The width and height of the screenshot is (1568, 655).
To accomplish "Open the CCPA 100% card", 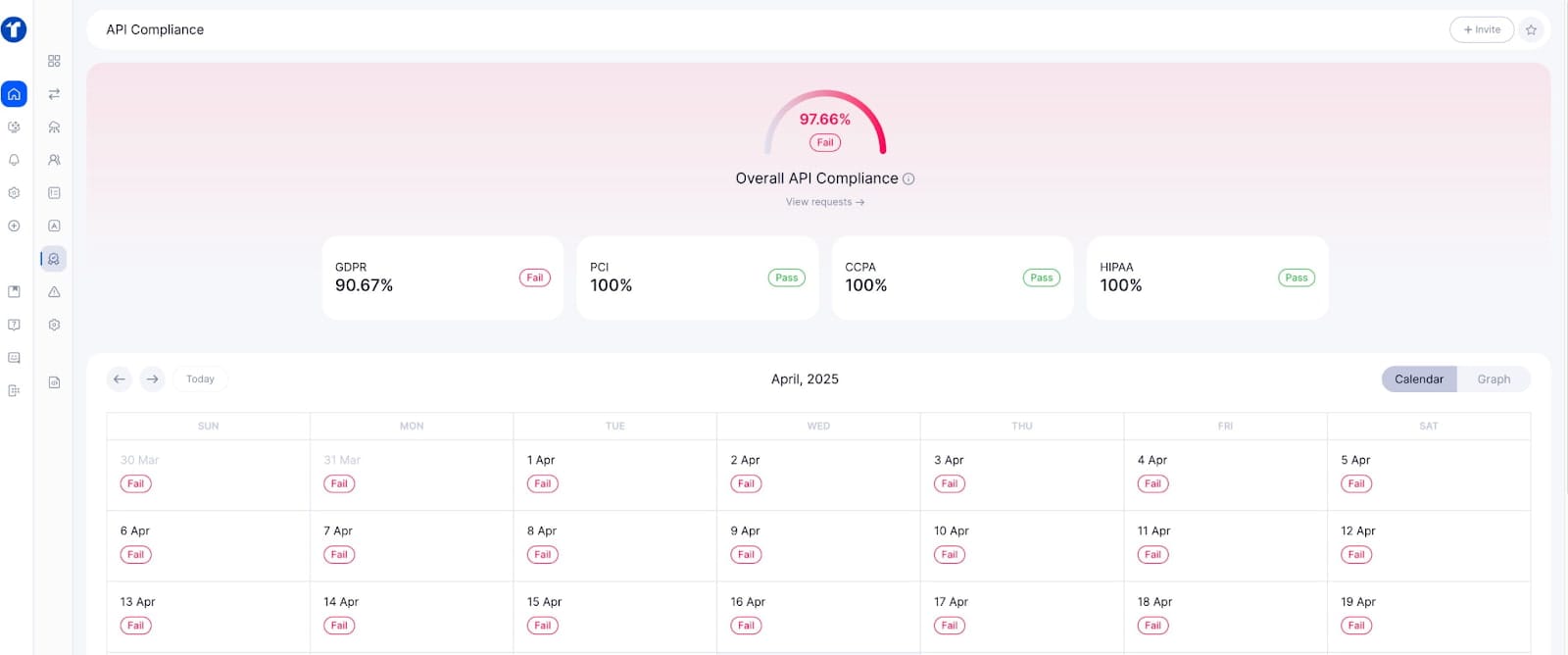I will tap(953, 277).
